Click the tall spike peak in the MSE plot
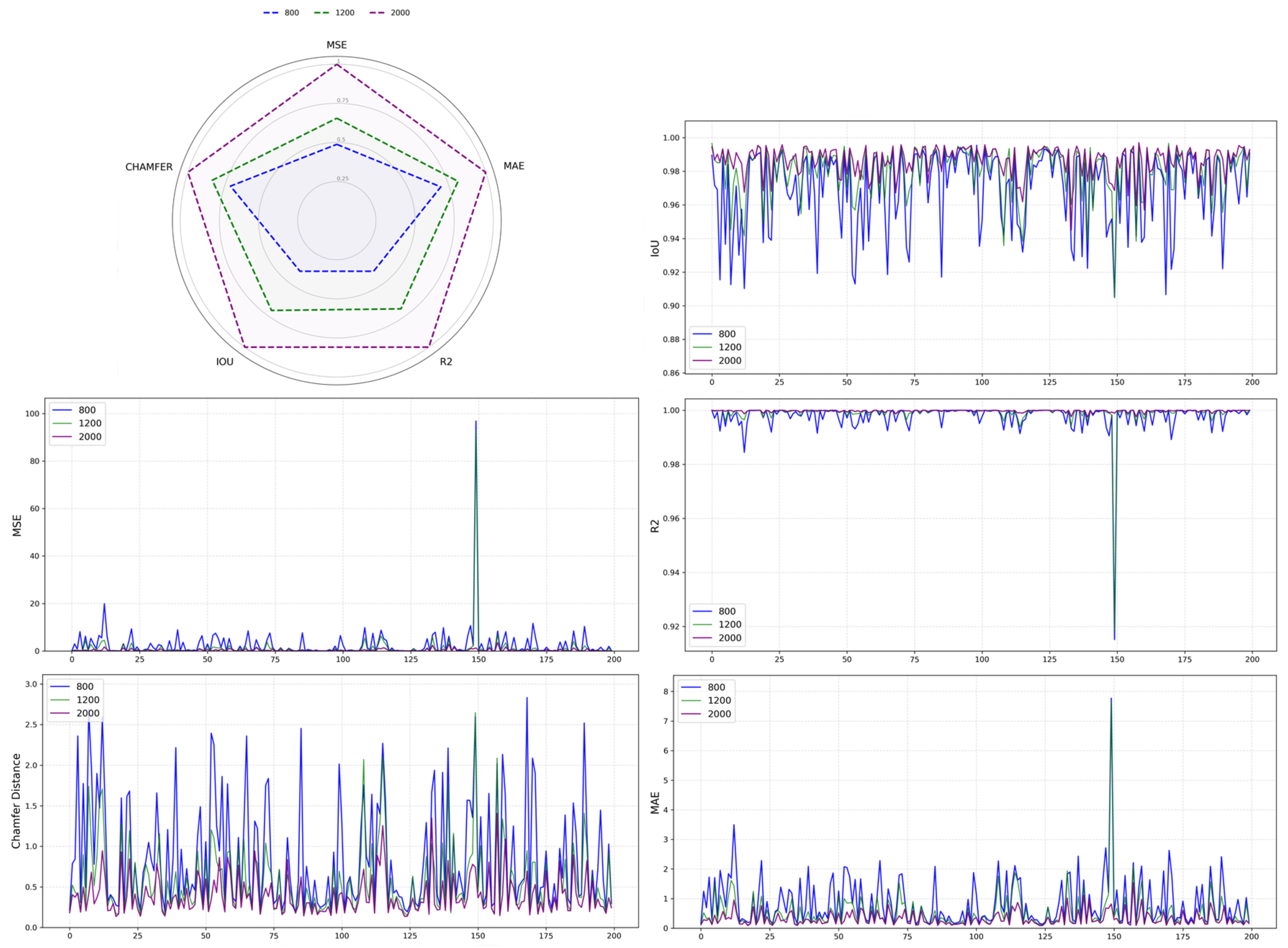1288x948 pixels. [476, 422]
